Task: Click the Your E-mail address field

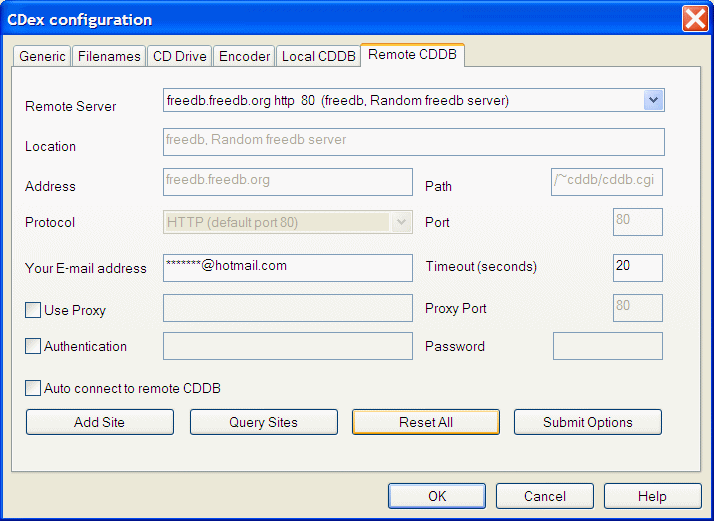Action: (288, 267)
